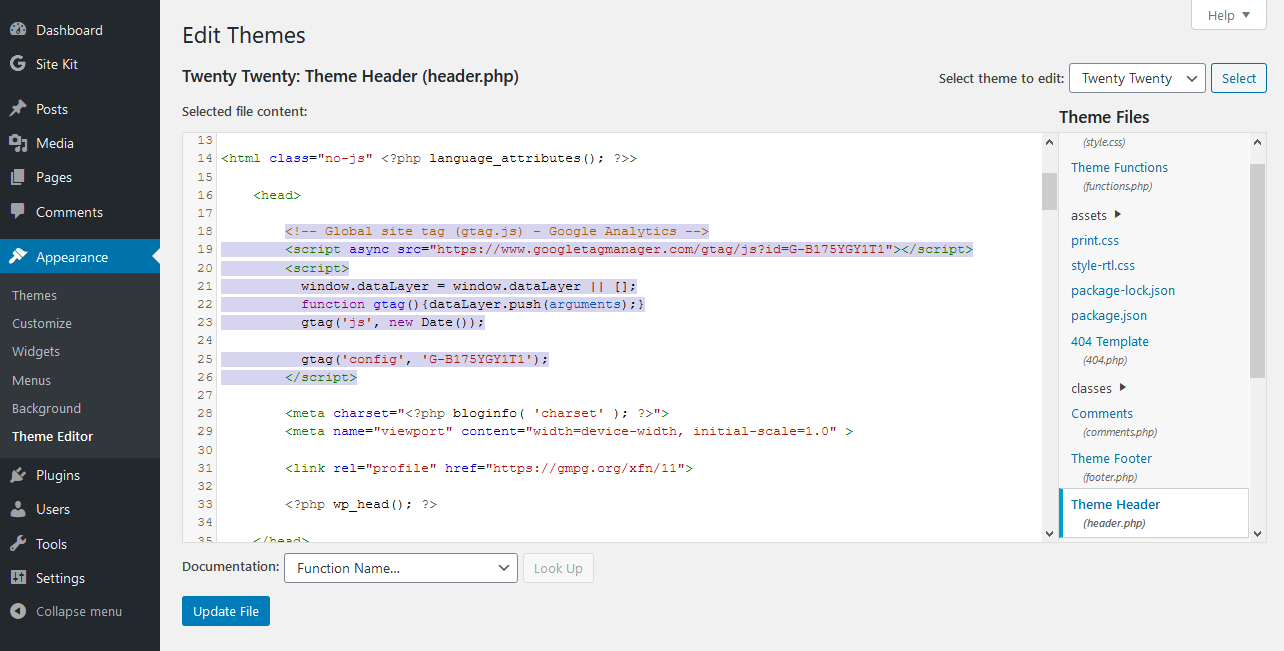Select the Widgets menu entry
1284x651 pixels.
tap(35, 351)
